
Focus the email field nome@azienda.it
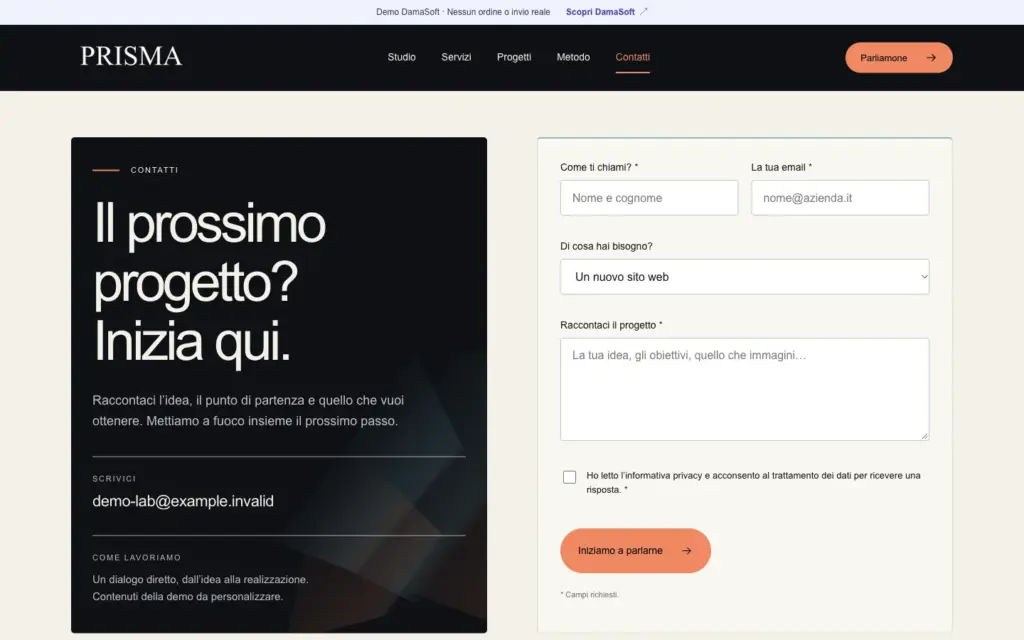click(x=840, y=198)
